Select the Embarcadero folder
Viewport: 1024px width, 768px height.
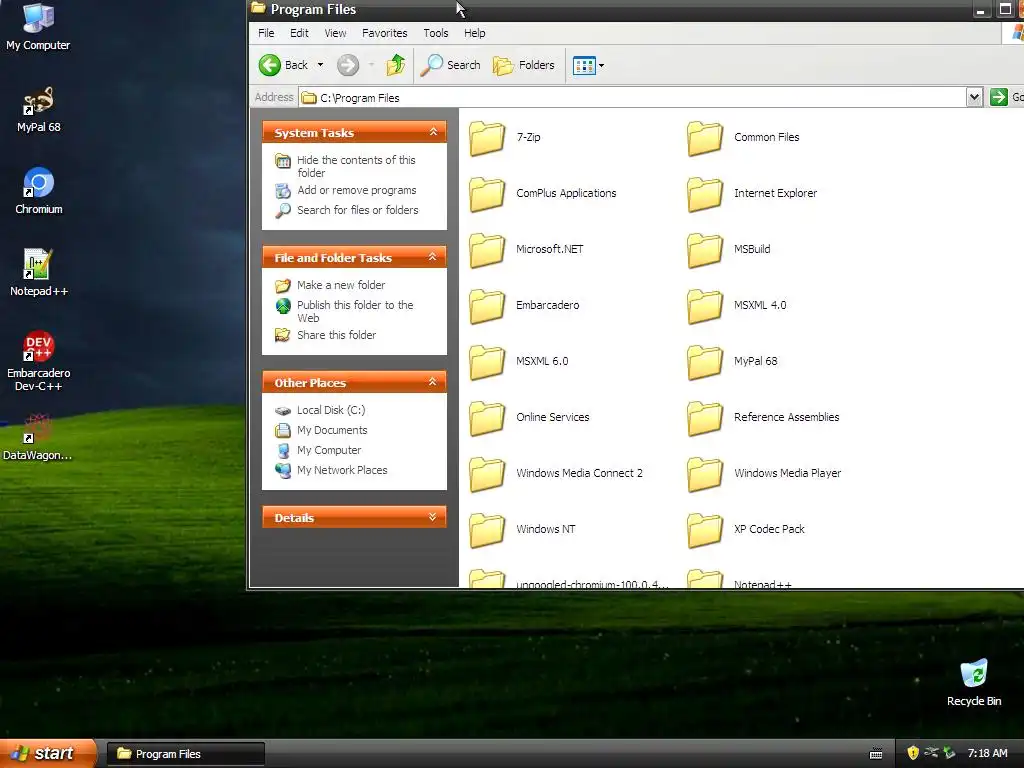pyautogui.click(x=524, y=306)
